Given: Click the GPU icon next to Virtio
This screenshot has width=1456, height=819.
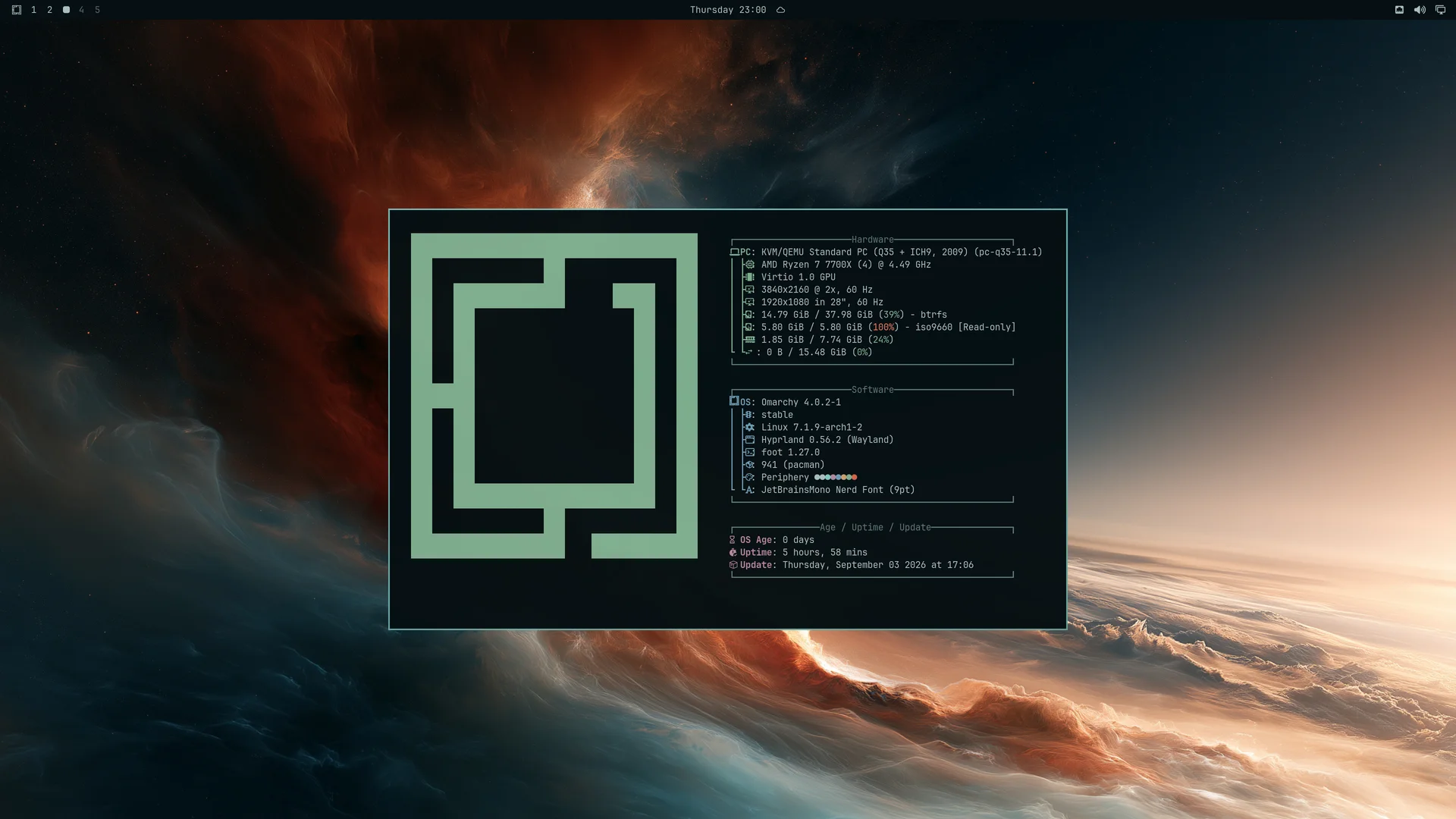Looking at the screenshot, I should coord(749,277).
